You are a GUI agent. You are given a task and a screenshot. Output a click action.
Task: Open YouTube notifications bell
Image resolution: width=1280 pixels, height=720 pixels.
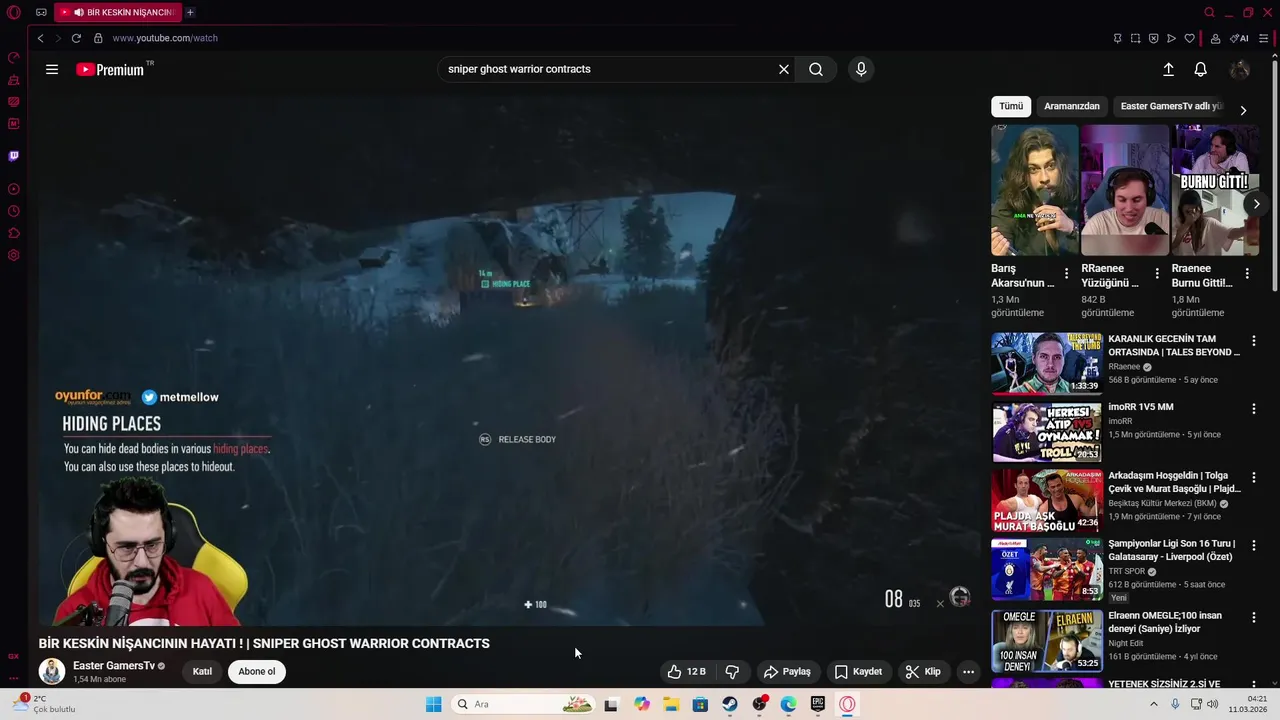point(1200,69)
